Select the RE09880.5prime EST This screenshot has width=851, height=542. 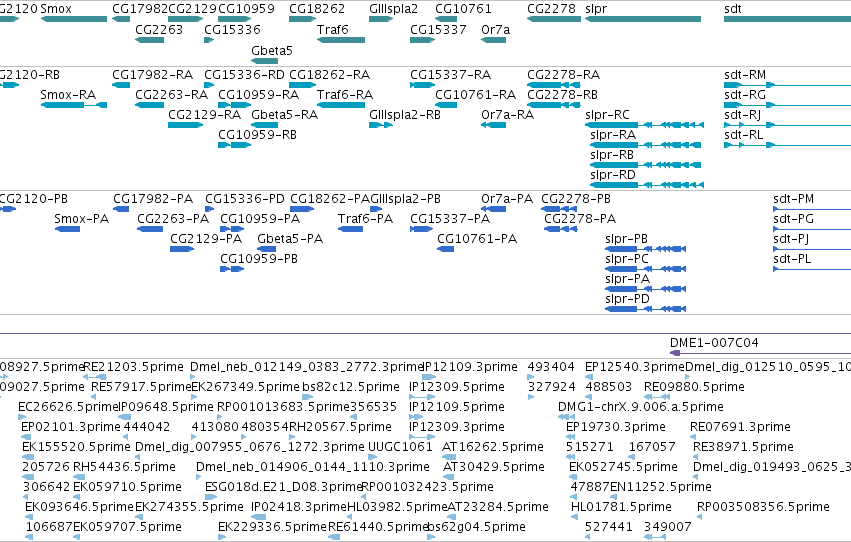657,397
